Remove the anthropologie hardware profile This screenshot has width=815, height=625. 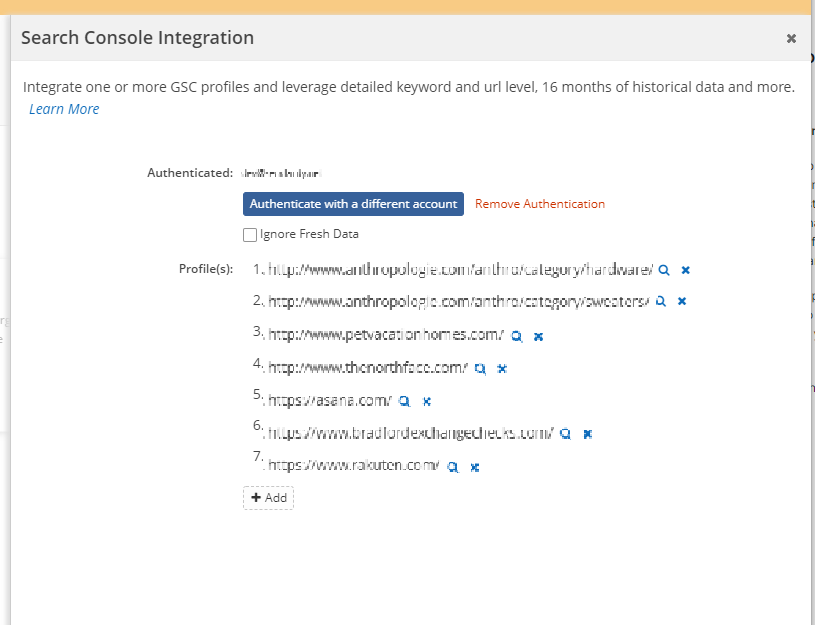pyautogui.click(x=686, y=270)
